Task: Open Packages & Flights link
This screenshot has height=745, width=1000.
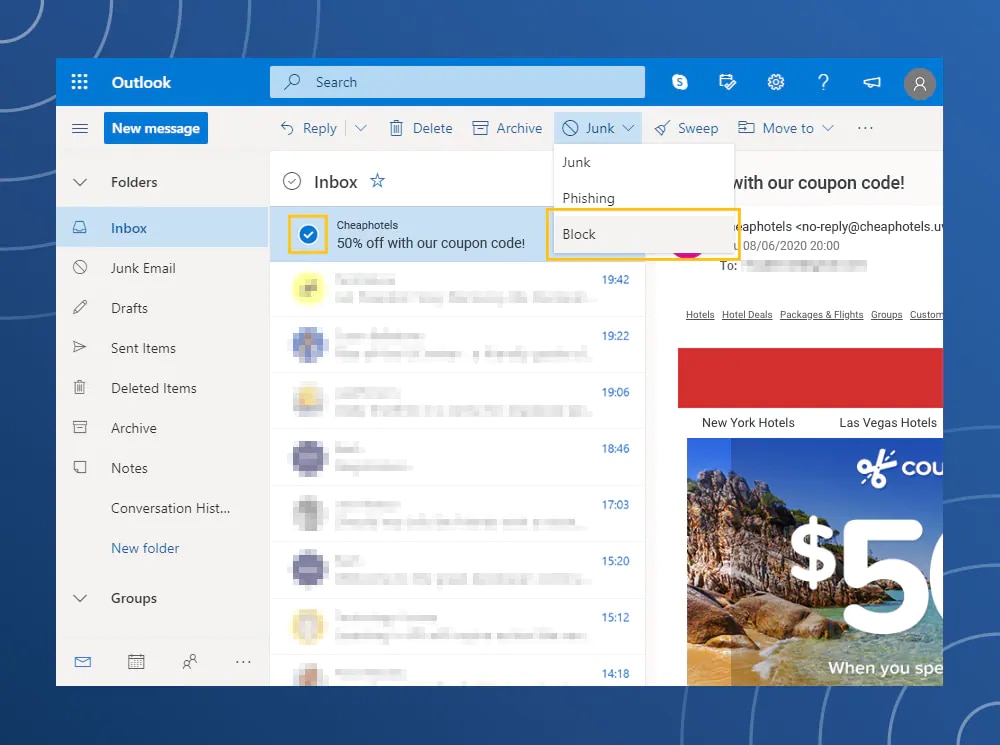Action: click(x=821, y=314)
